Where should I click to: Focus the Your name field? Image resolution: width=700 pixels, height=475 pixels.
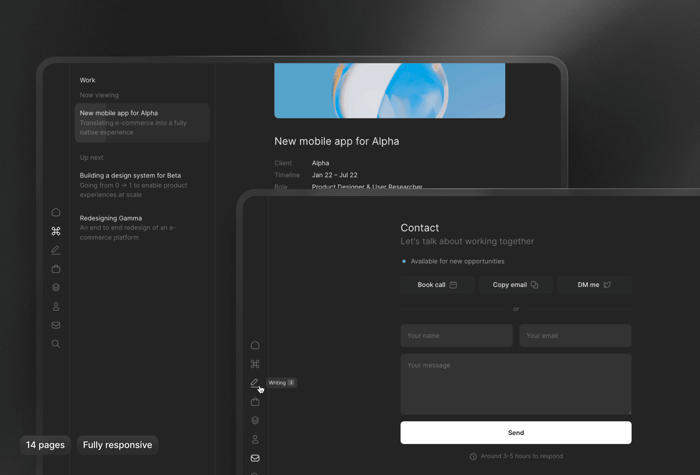456,336
